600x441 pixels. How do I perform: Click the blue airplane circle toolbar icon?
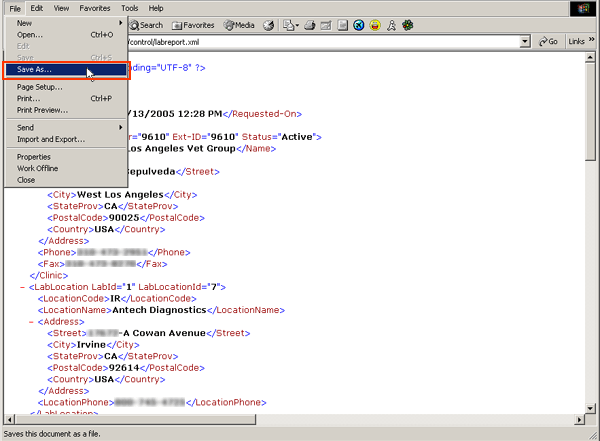(359, 26)
